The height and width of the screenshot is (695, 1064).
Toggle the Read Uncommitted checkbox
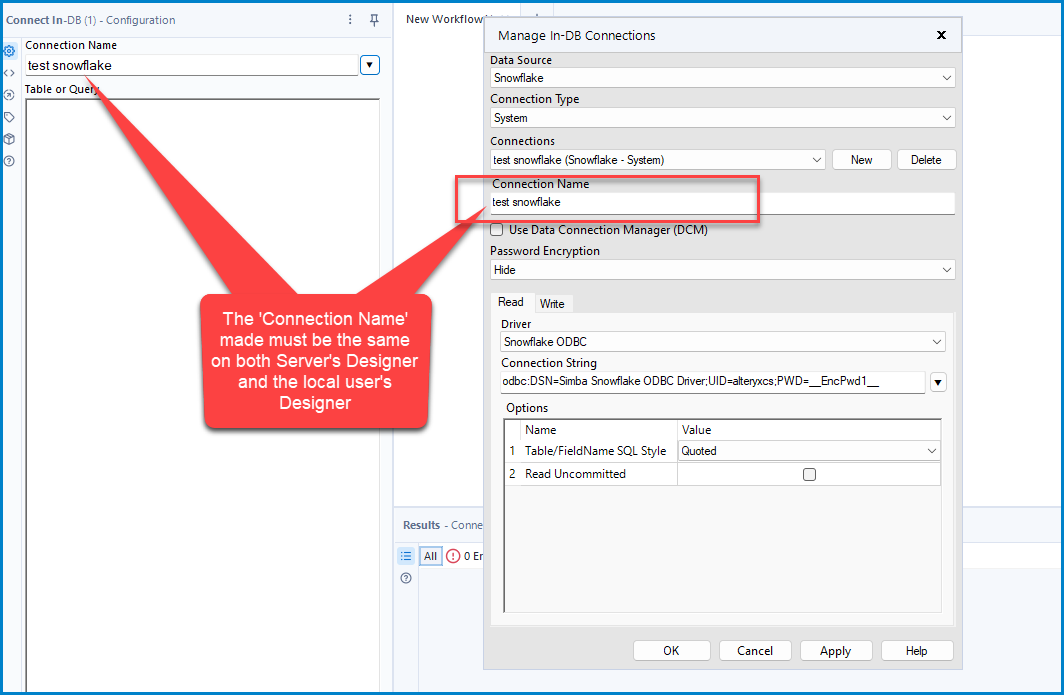click(x=809, y=474)
